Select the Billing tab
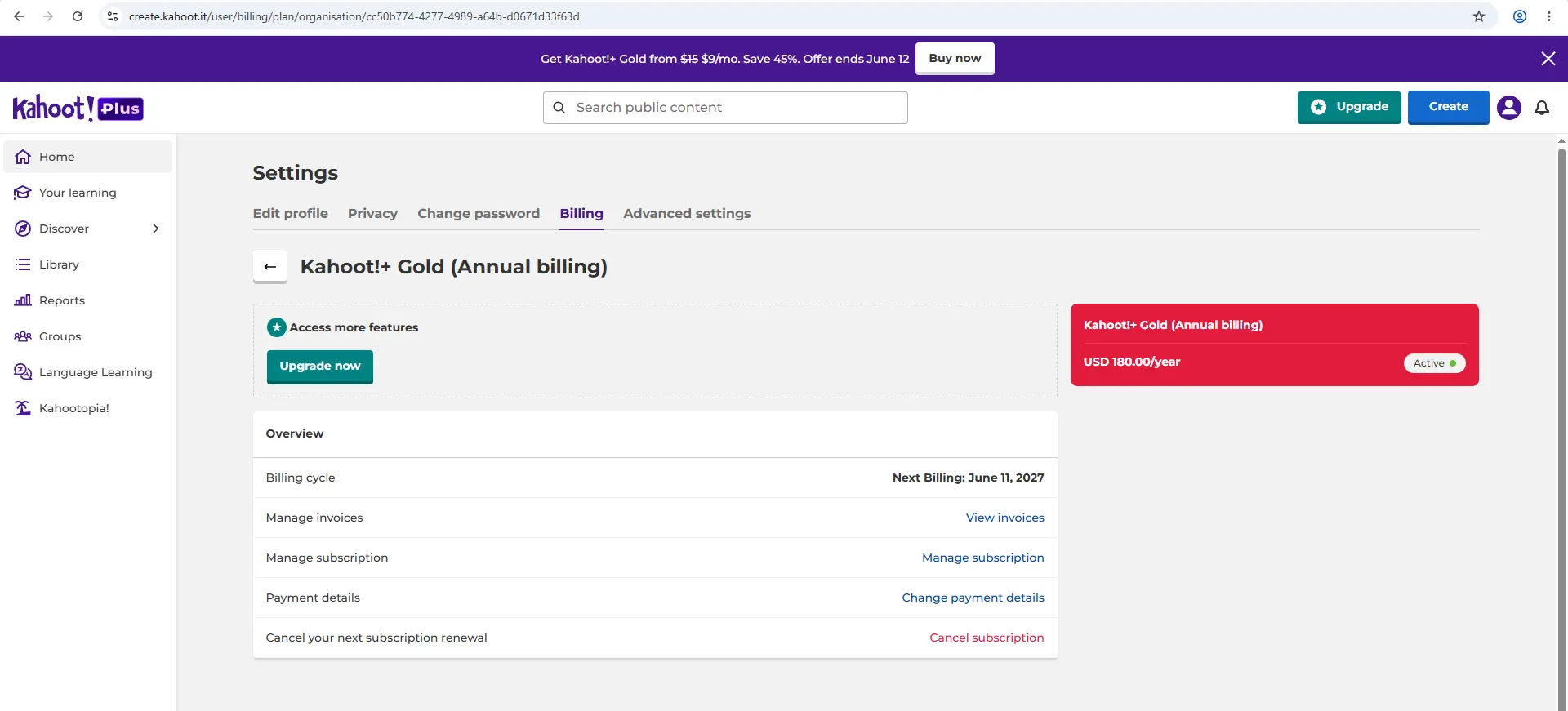The height and width of the screenshot is (711, 1568). pos(581,214)
